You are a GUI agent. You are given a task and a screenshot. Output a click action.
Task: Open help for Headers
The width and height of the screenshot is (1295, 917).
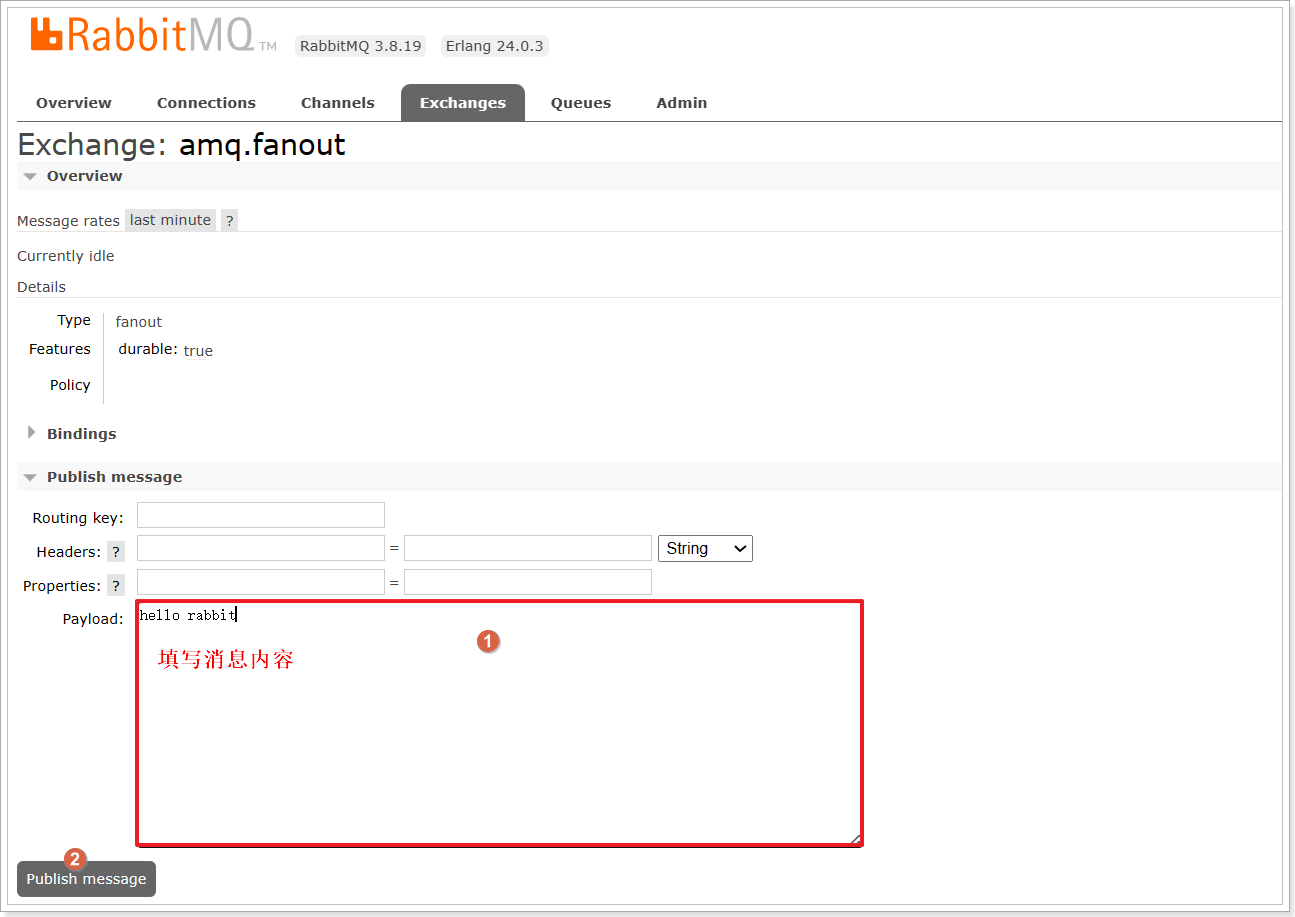coord(116,552)
